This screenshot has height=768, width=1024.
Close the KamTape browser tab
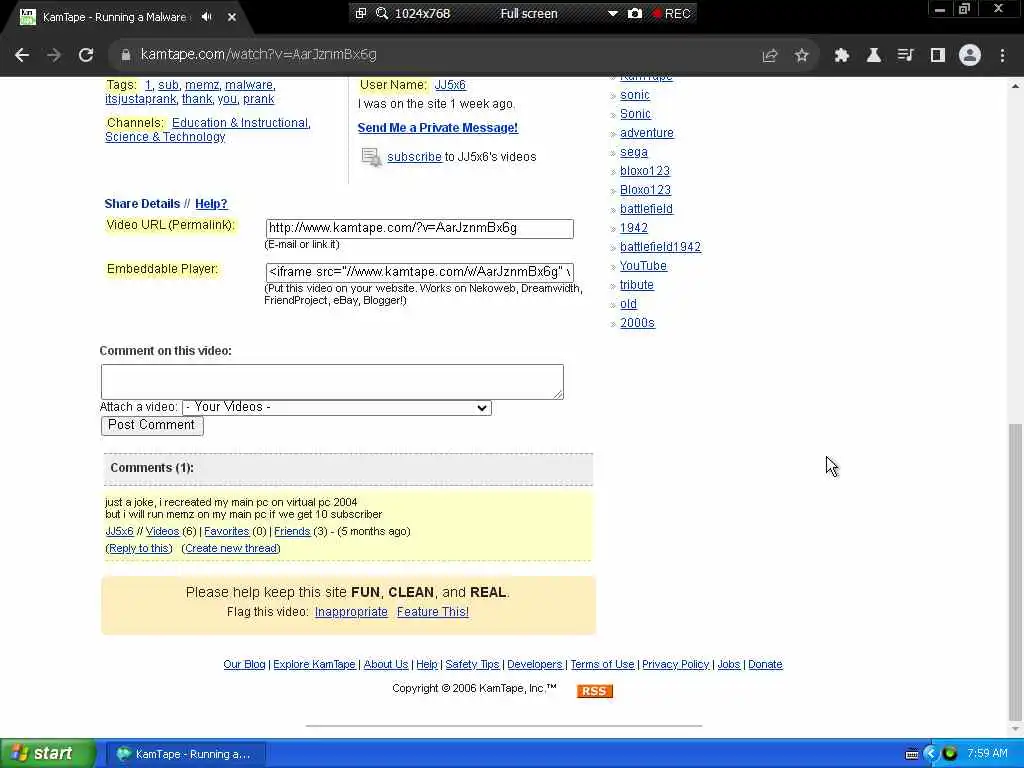[232, 17]
